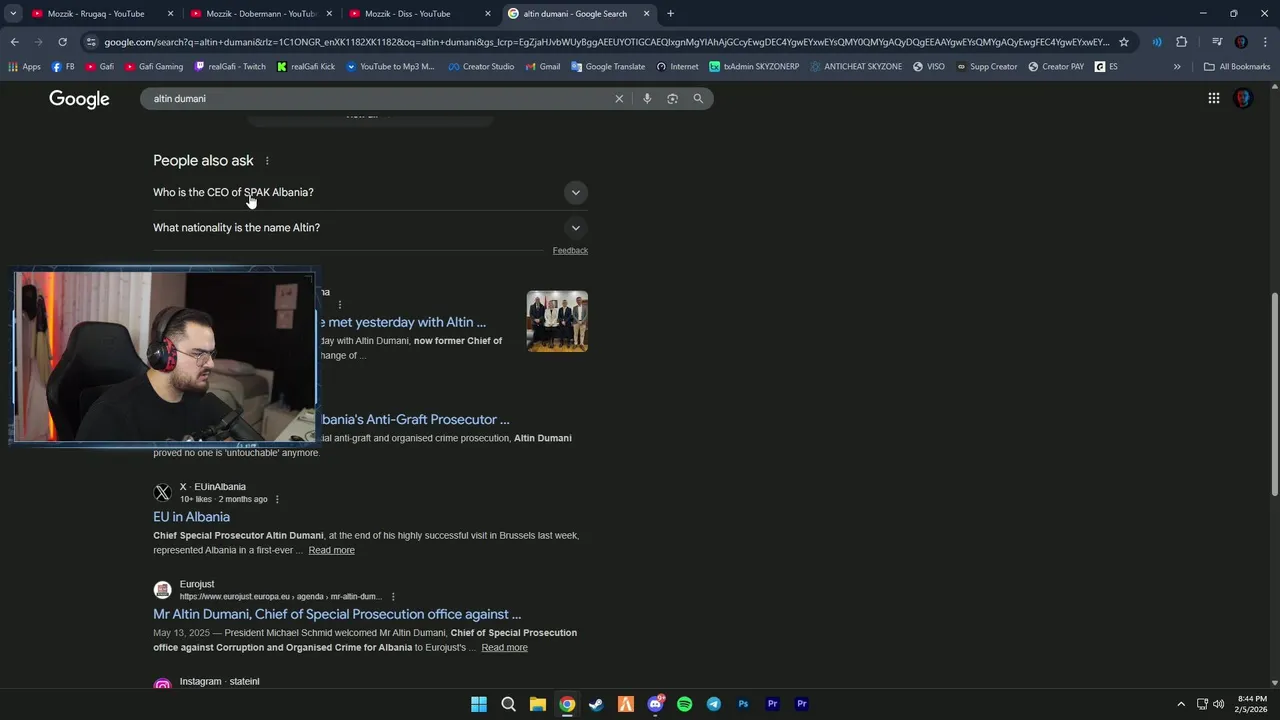The height and width of the screenshot is (720, 1280).
Task: Open the realGafi - Twitch bookmark
Action: pos(229,67)
